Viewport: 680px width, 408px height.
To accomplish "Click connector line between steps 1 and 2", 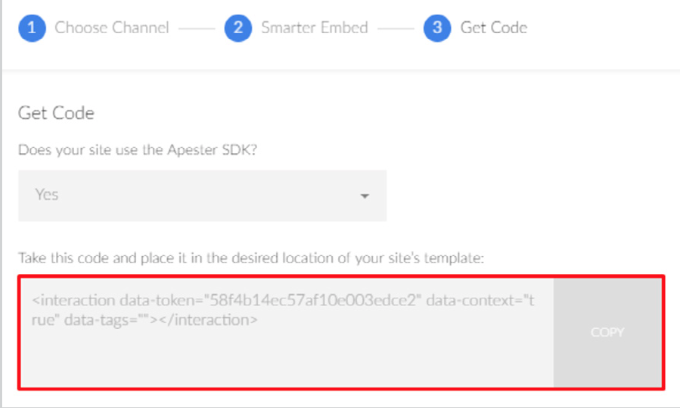I will pos(196,29).
